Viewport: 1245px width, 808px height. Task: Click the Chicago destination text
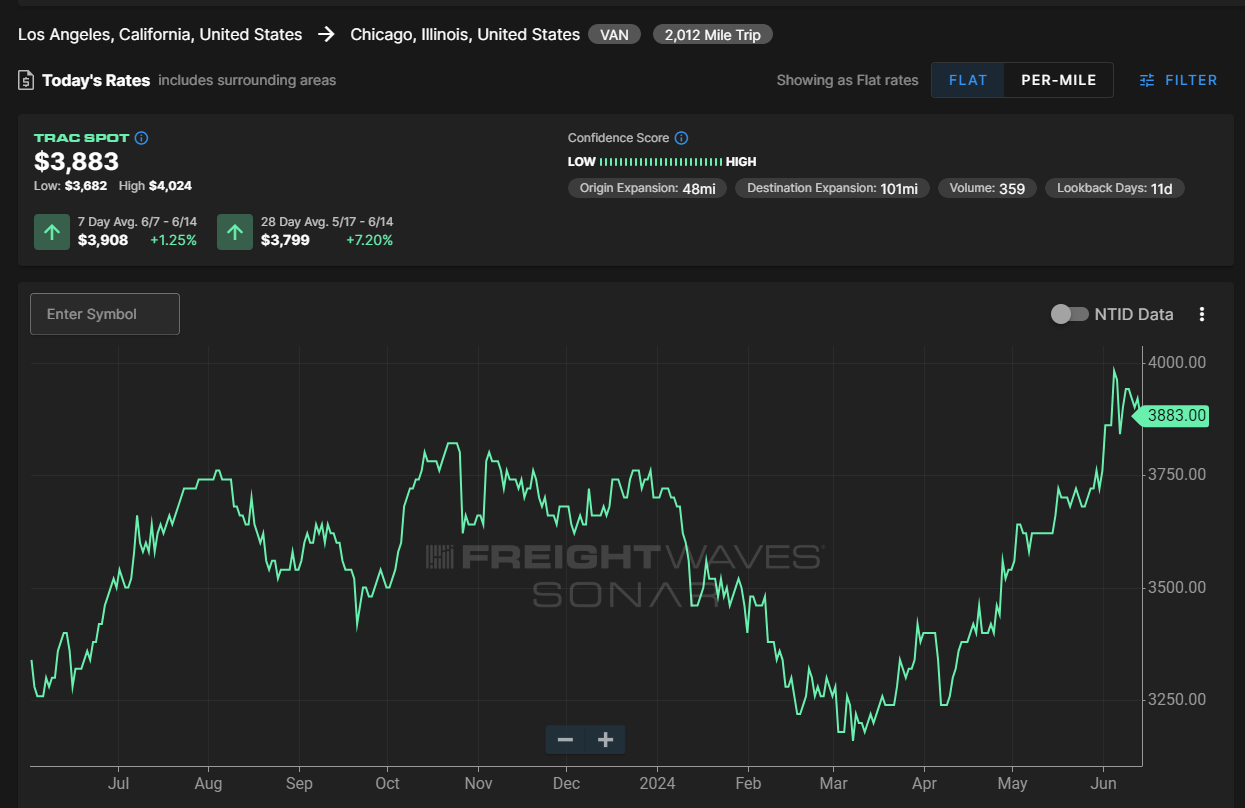[x=465, y=34]
